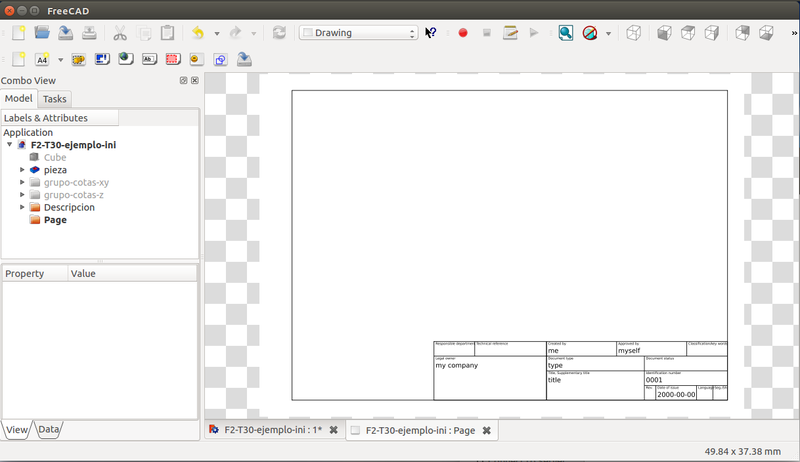Click the Fit all magnifier icon
800x462 pixels.
coord(565,33)
